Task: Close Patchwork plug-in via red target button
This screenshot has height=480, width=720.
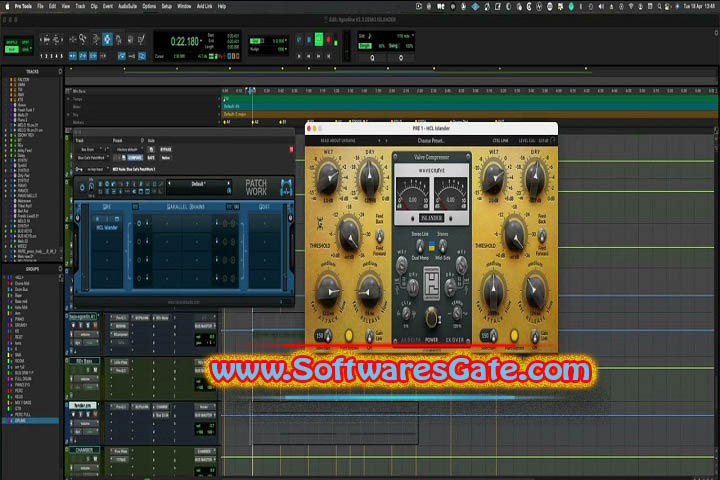Action: pos(291,149)
